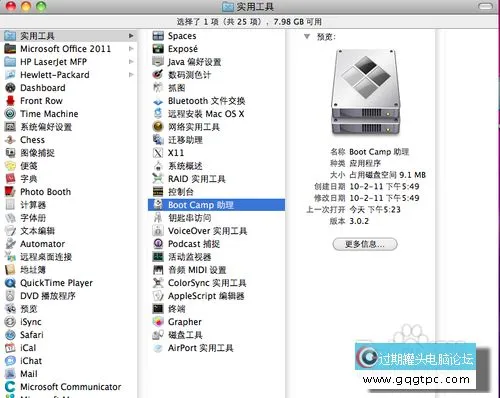500x398 pixels.
Task: Click the X11 app icon
Action: (x=158, y=153)
